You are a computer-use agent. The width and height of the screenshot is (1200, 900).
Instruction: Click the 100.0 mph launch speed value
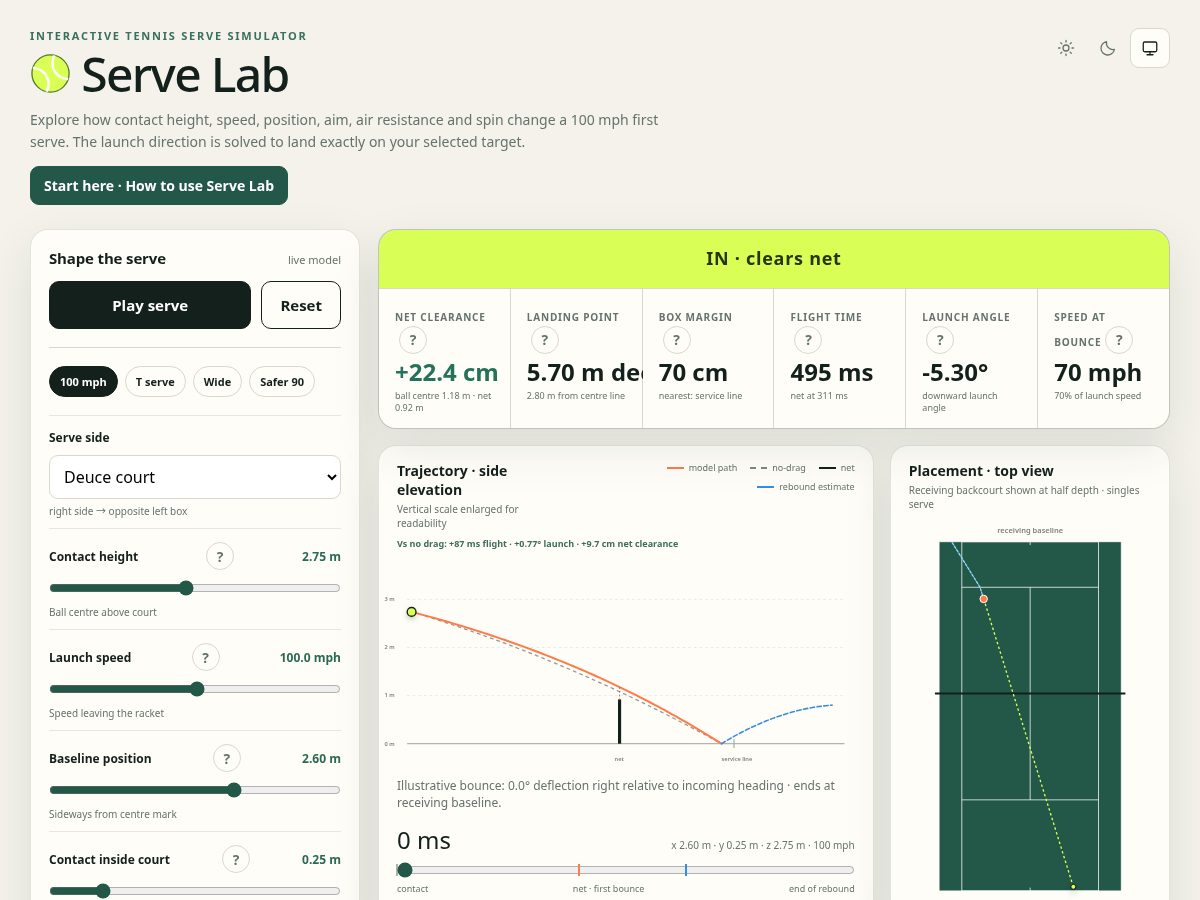point(310,658)
